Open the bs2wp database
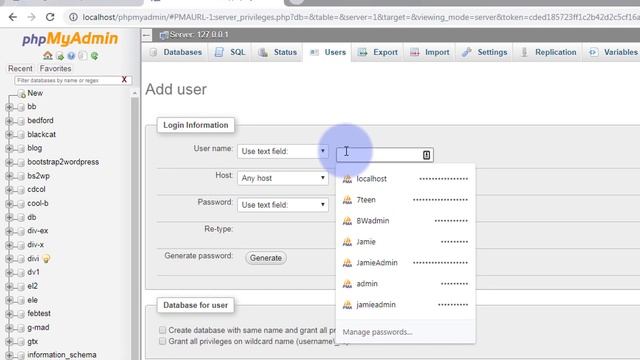640x360 pixels. point(38,176)
